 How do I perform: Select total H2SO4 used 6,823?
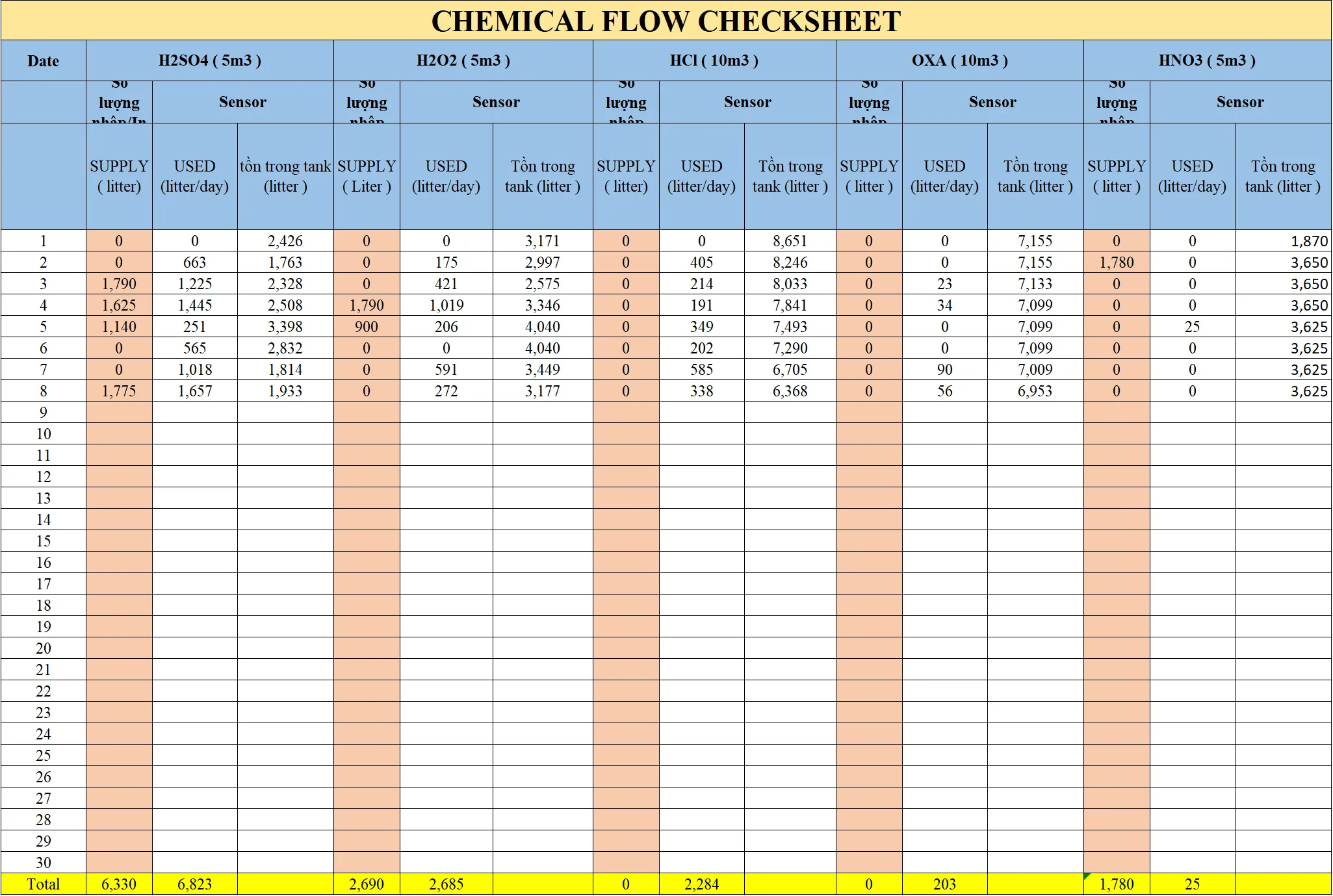(x=195, y=884)
